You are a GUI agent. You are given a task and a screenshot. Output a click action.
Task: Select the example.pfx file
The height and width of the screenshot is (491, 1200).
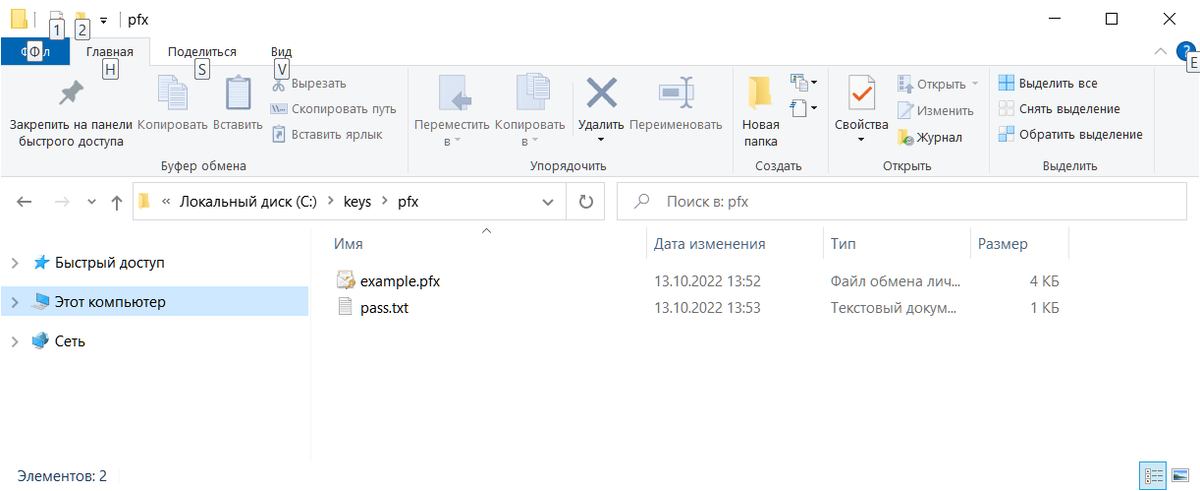tap(400, 281)
